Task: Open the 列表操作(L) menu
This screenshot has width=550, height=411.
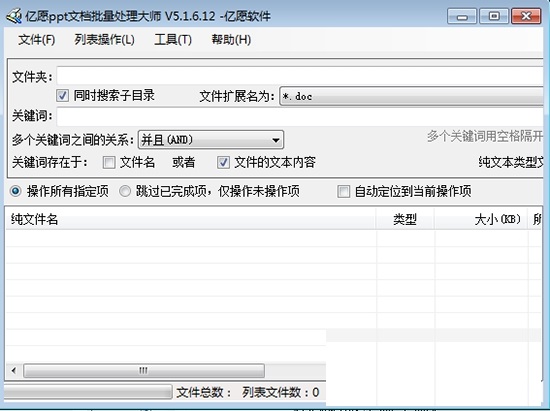Action: pyautogui.click(x=104, y=40)
